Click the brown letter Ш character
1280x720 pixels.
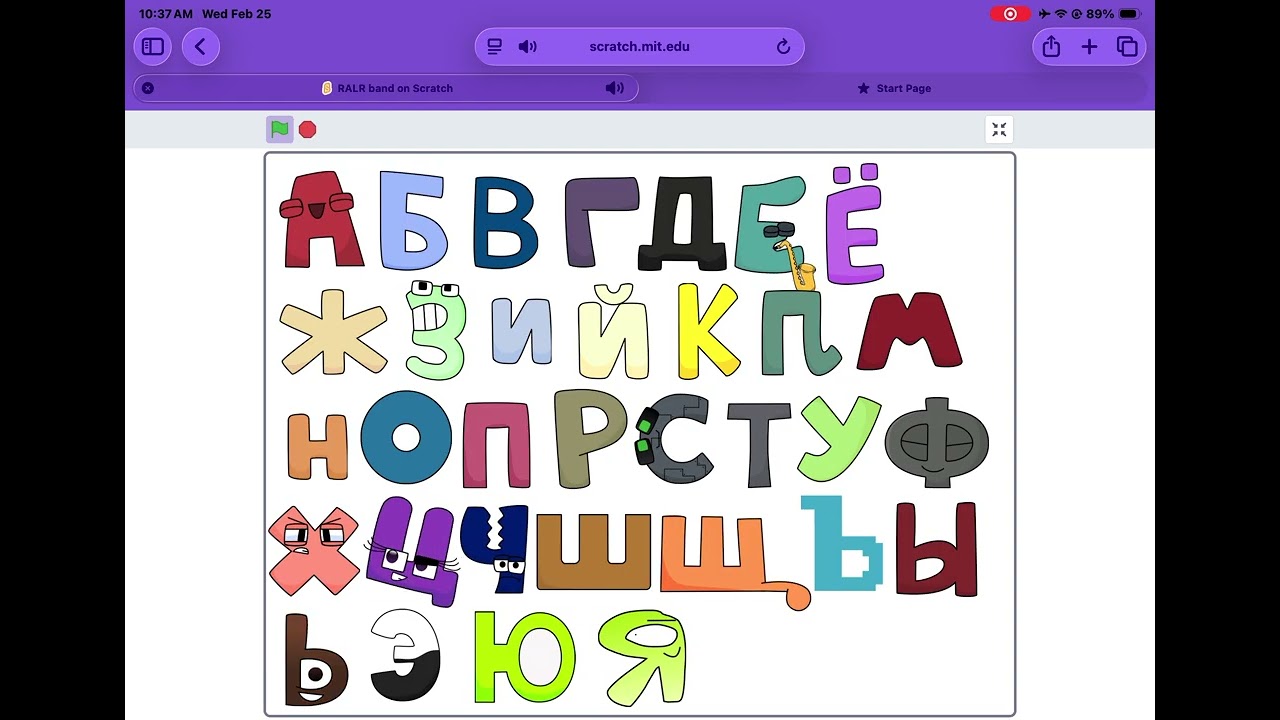click(594, 551)
